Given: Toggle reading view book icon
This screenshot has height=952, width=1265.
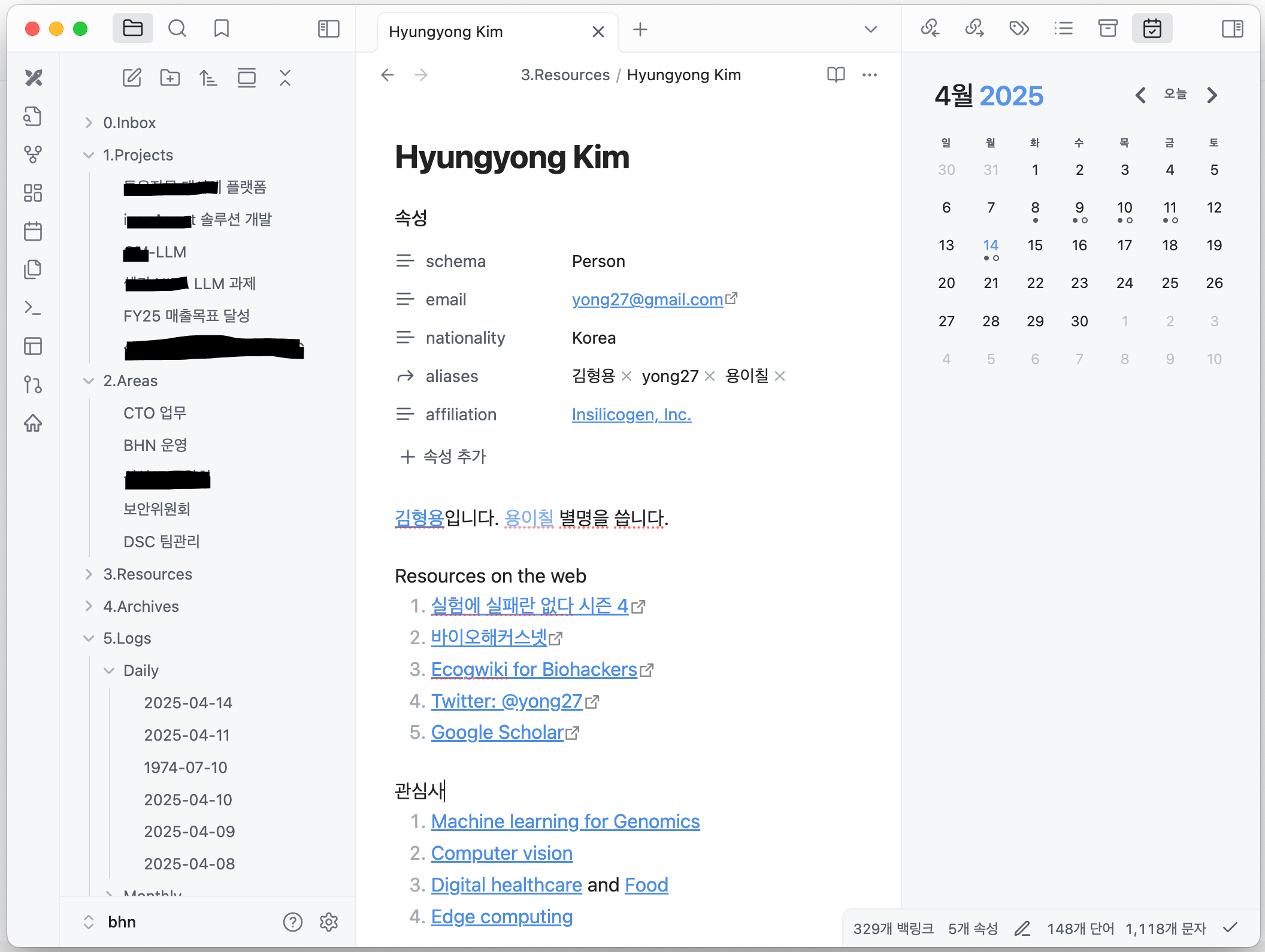Looking at the screenshot, I should (836, 75).
